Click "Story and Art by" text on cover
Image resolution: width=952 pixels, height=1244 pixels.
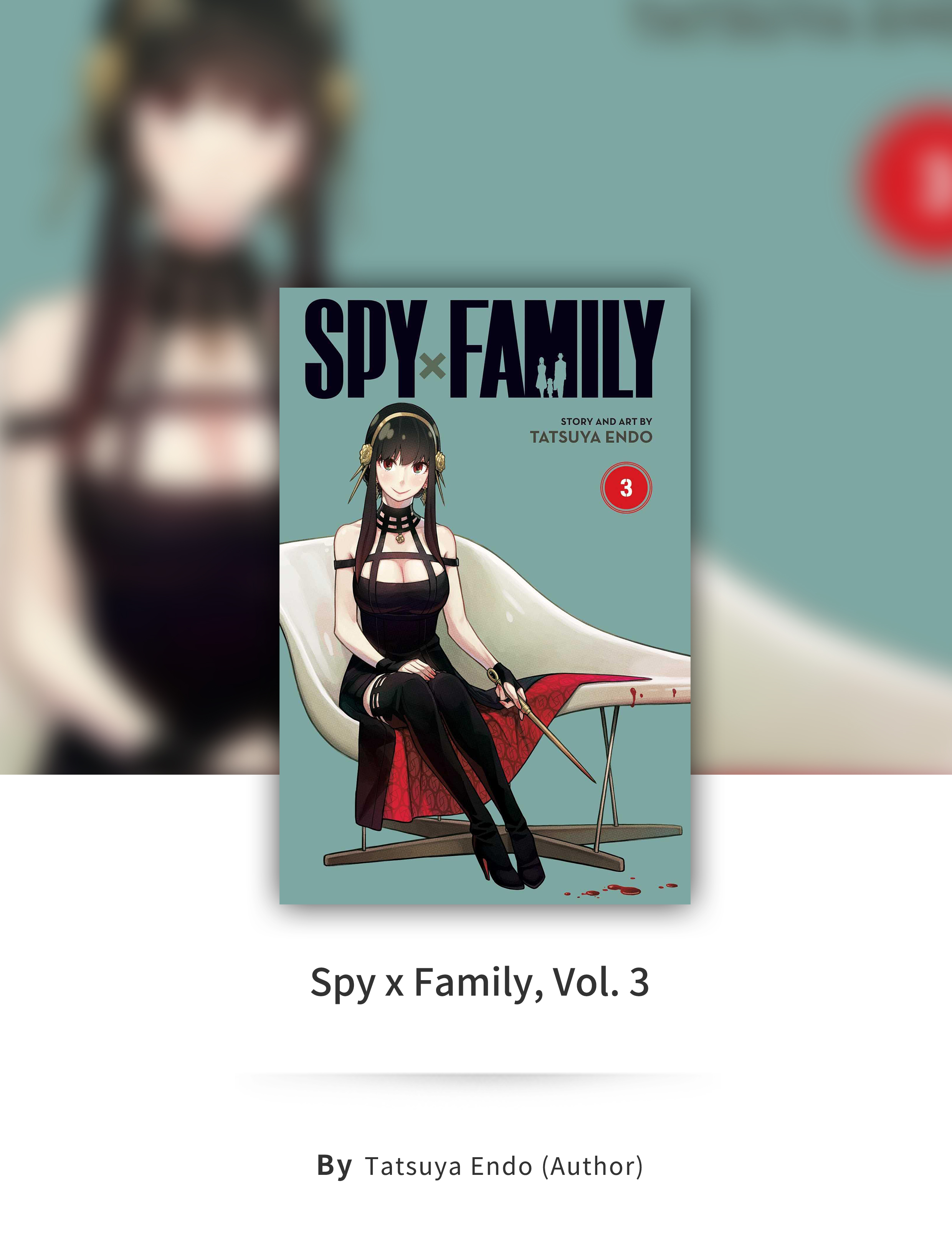point(607,421)
